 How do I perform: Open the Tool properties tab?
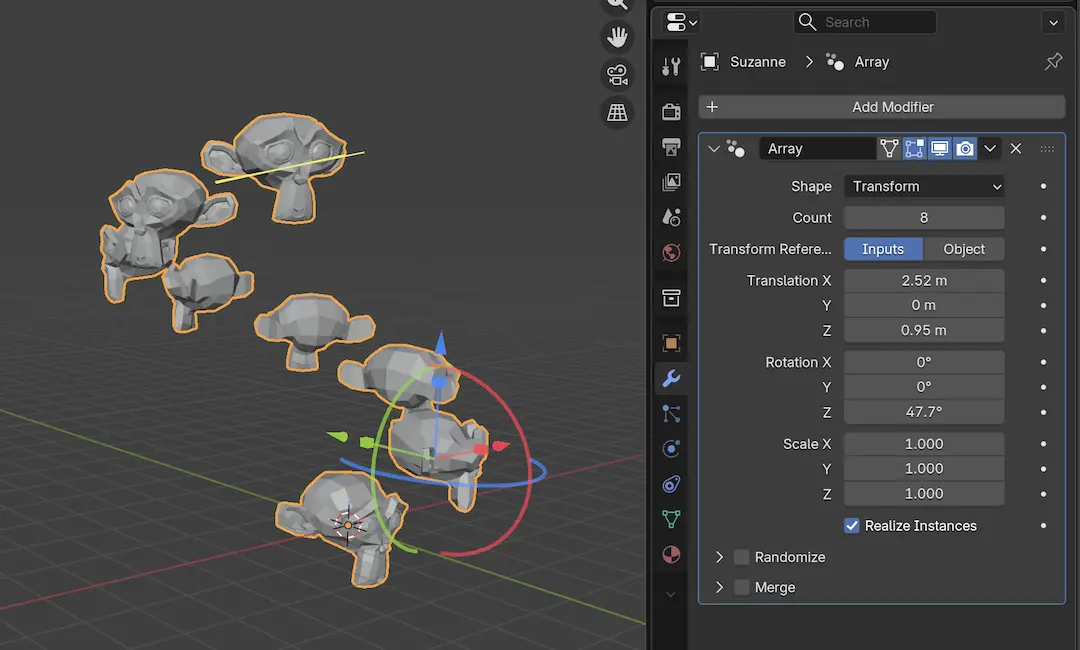[x=671, y=67]
